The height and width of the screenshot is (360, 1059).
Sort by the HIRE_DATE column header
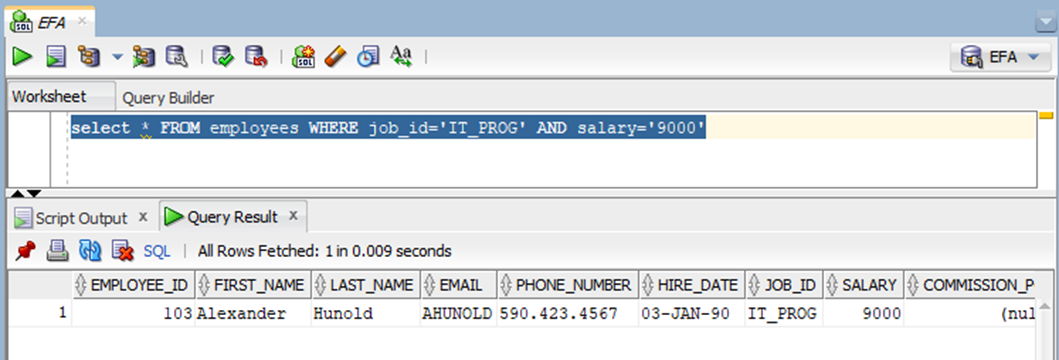pos(692,285)
